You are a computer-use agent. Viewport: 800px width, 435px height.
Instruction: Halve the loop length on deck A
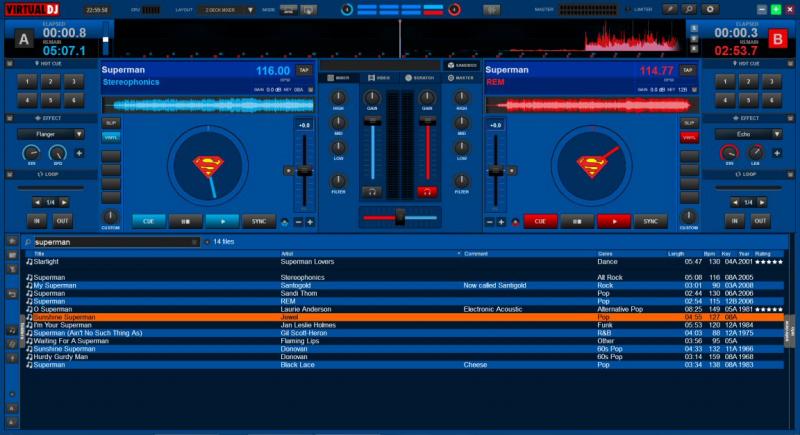37,202
